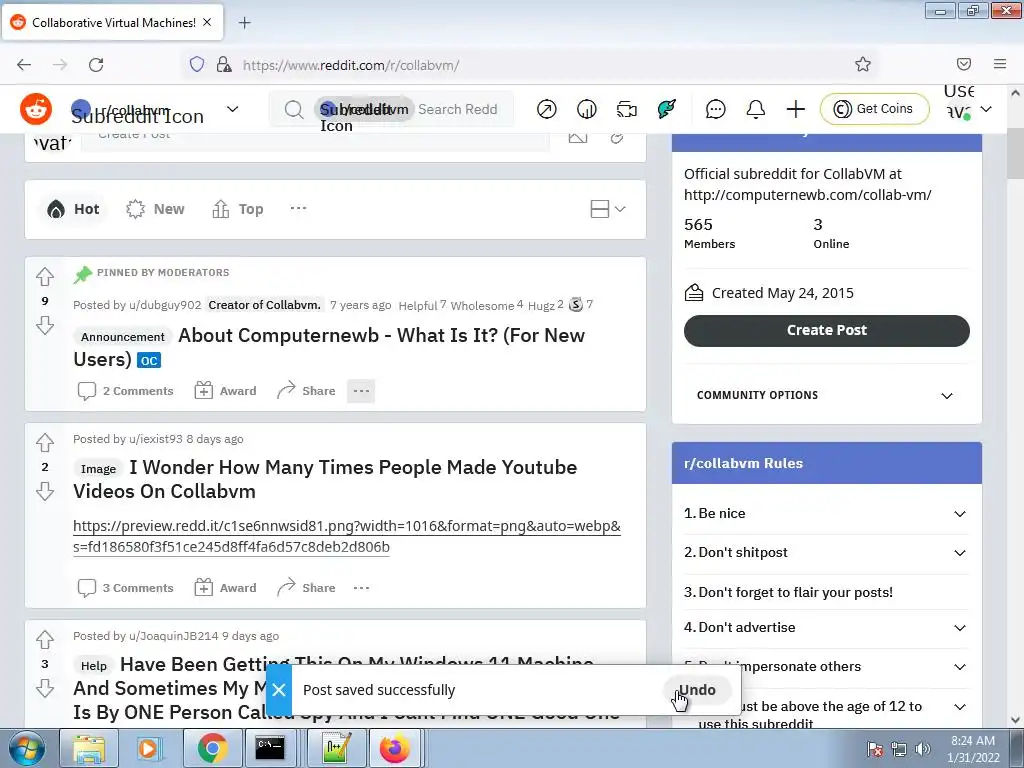
Task: Open the Reddit Live video icon
Action: (626, 109)
